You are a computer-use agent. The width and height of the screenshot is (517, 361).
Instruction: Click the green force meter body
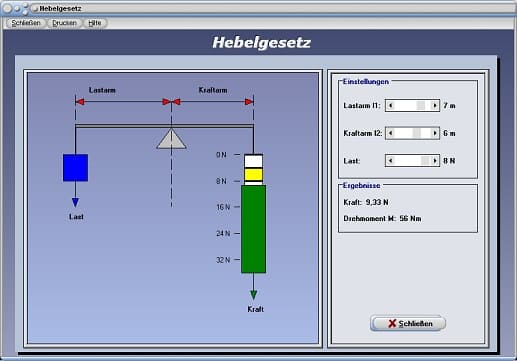pyautogui.click(x=254, y=229)
